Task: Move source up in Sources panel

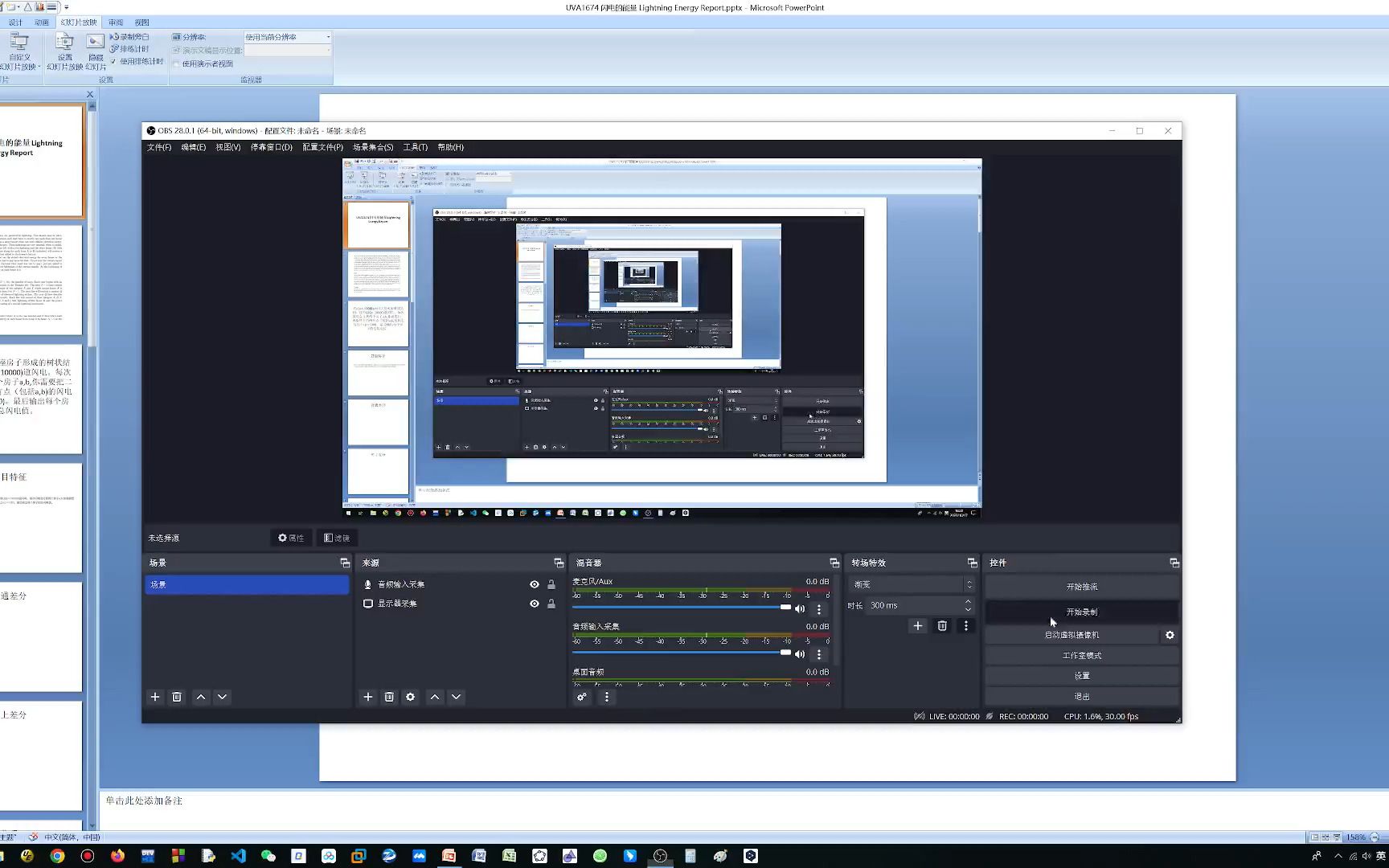Action: 435,697
